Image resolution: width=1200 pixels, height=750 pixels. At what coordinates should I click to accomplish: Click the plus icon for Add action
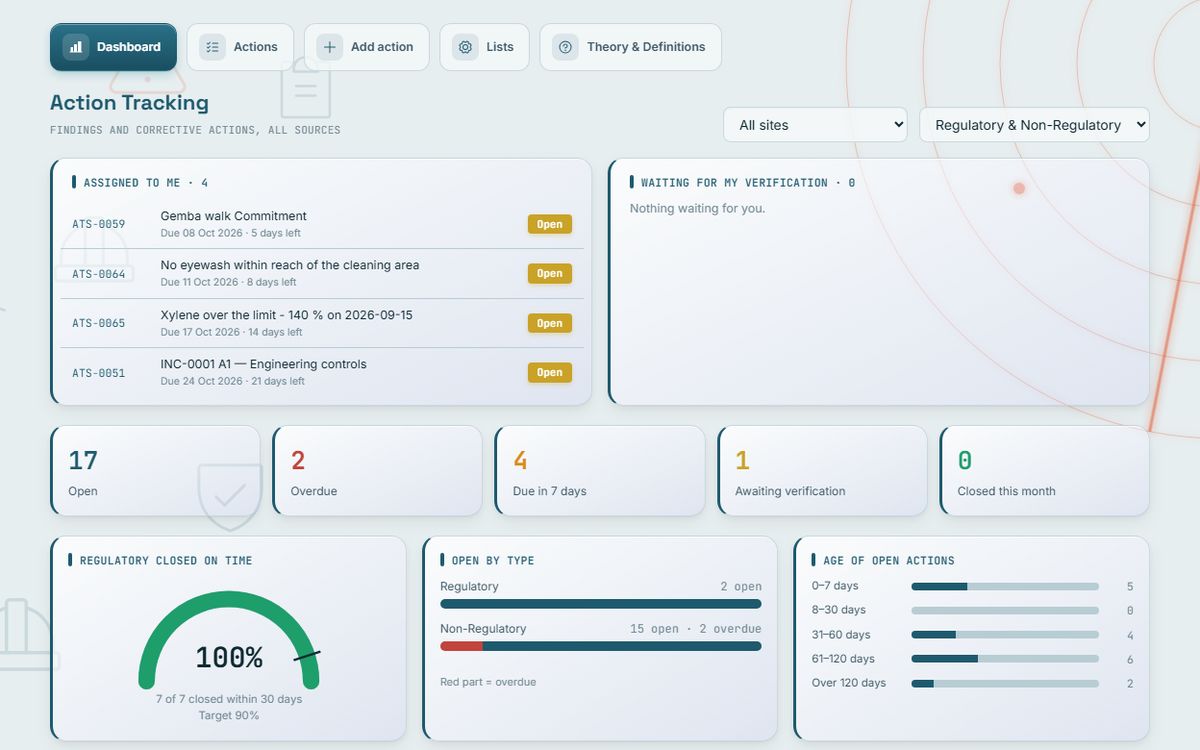[329, 47]
